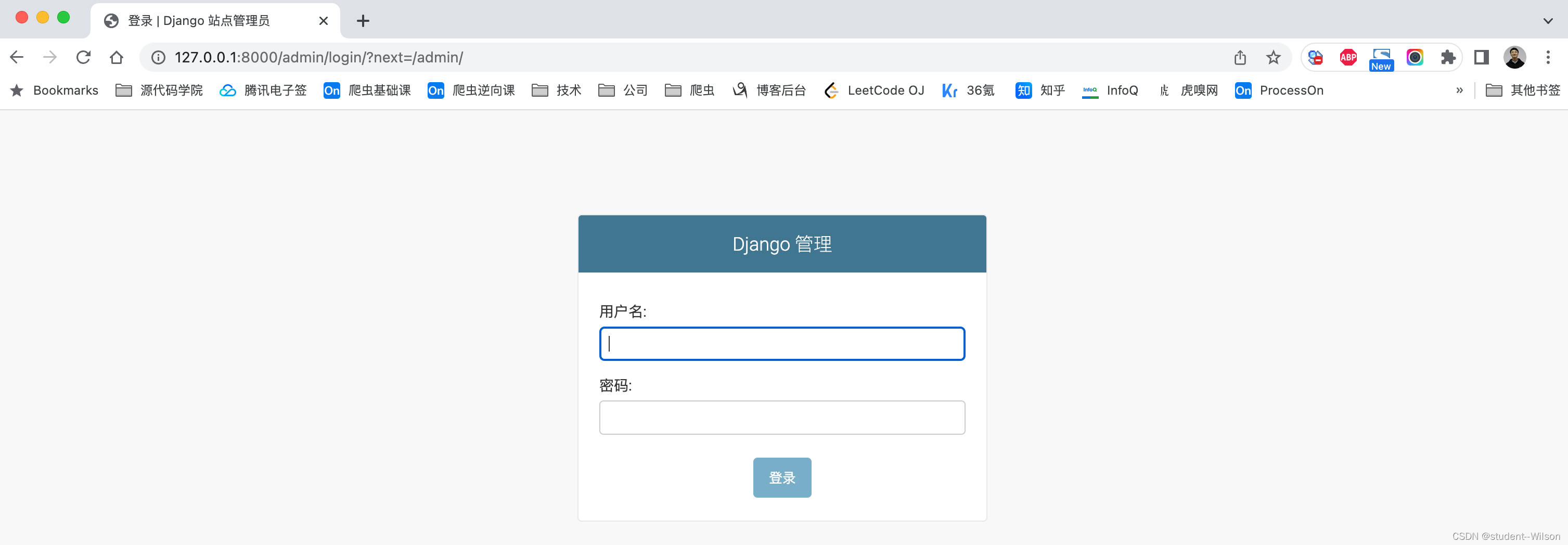The width and height of the screenshot is (1568, 545).
Task: Click the Django 管理 header title
Action: [x=781, y=244]
